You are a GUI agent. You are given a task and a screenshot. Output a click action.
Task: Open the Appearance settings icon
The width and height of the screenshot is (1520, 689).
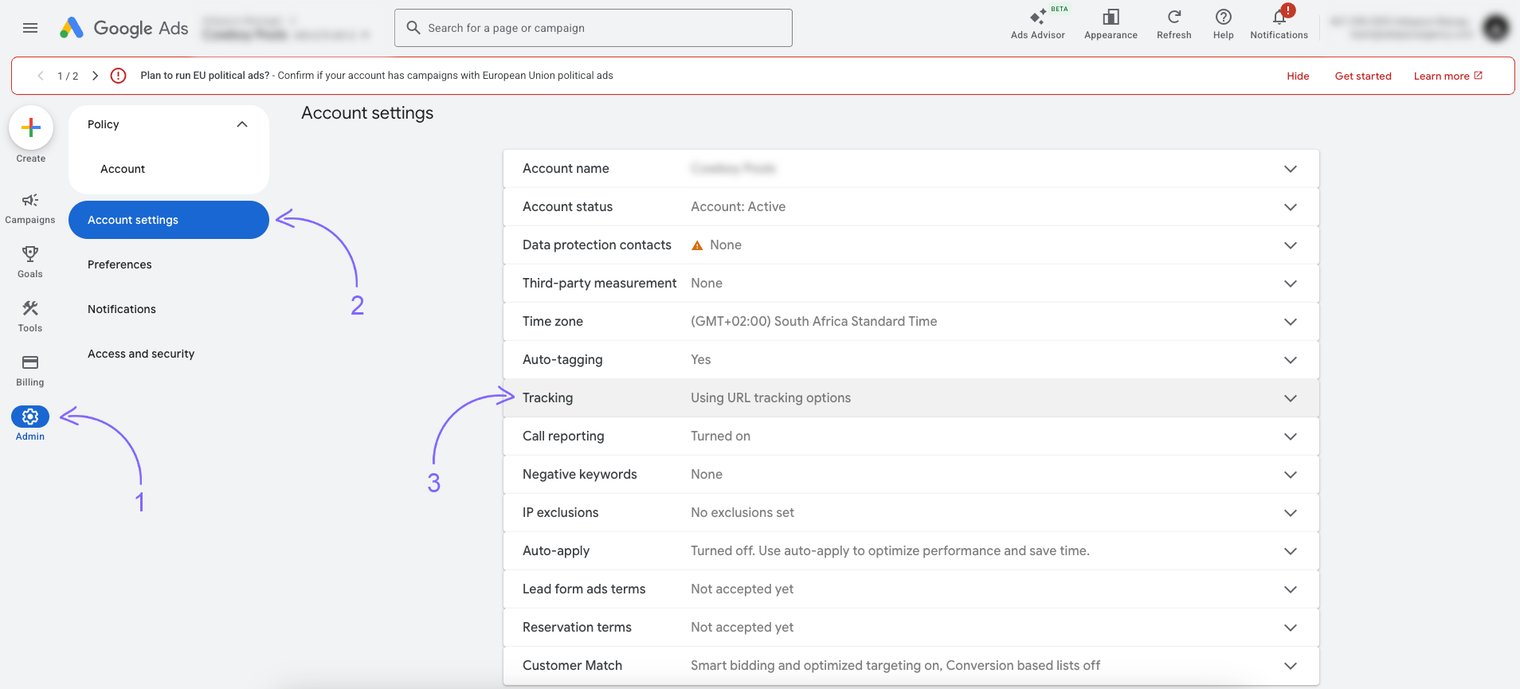(x=1110, y=18)
